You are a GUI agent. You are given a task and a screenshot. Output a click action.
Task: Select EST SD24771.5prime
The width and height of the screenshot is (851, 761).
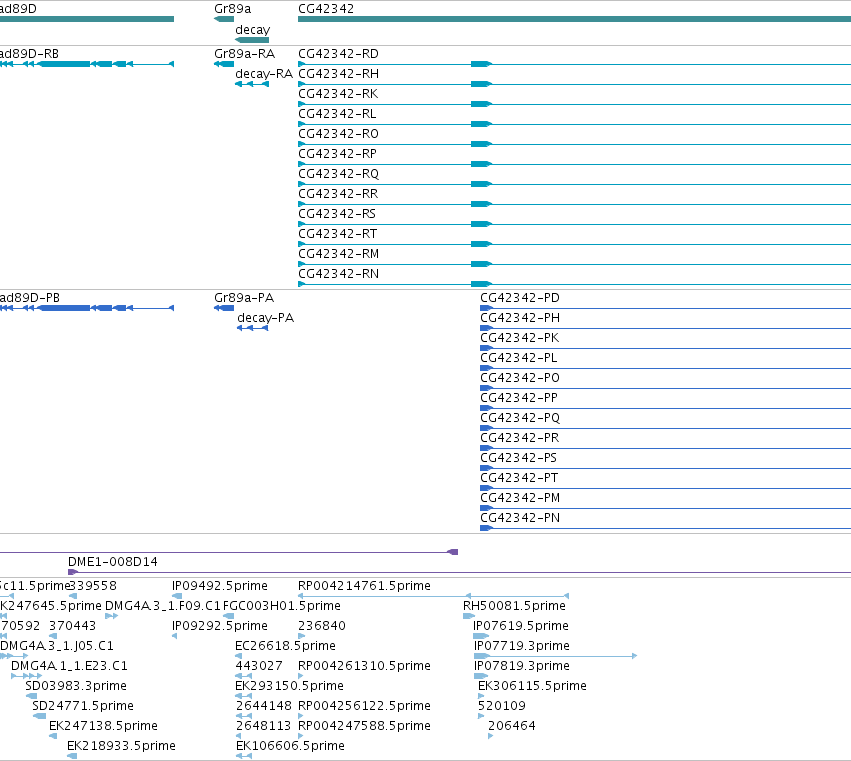click(82, 706)
